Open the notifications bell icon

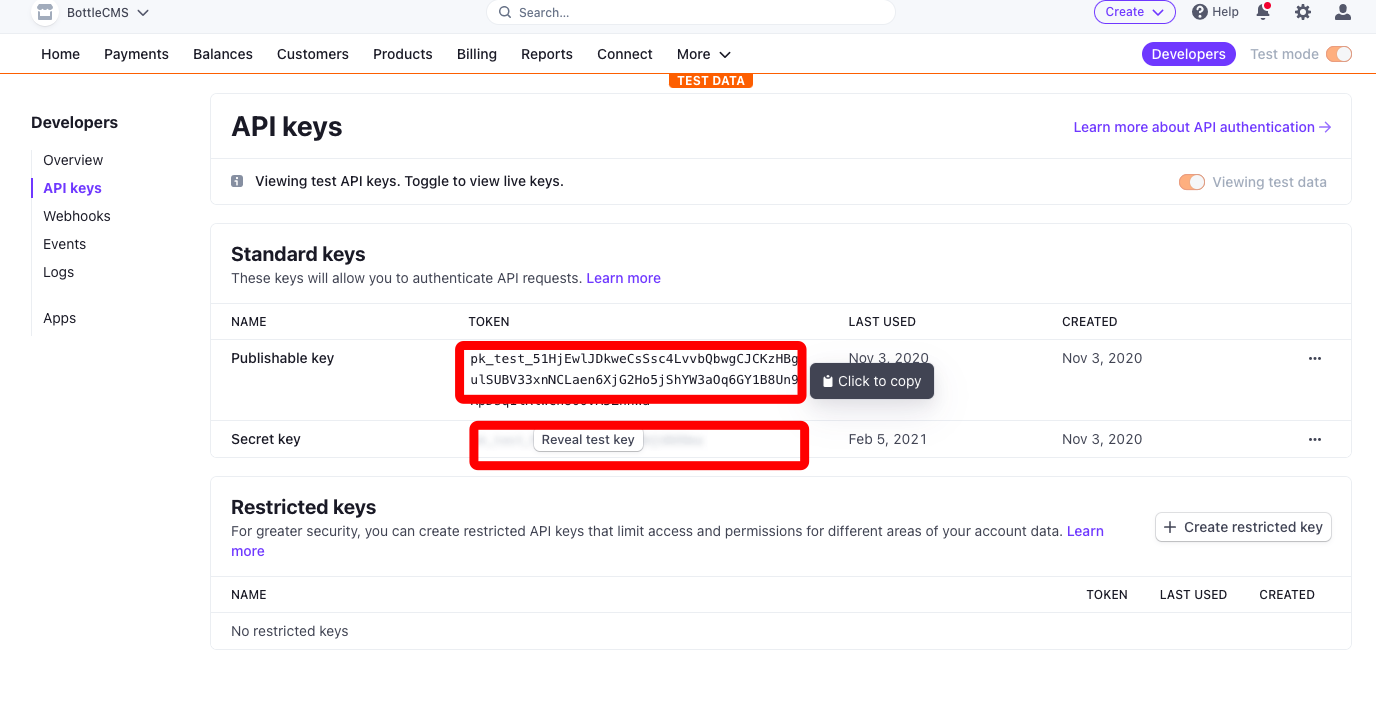pyautogui.click(x=1263, y=12)
